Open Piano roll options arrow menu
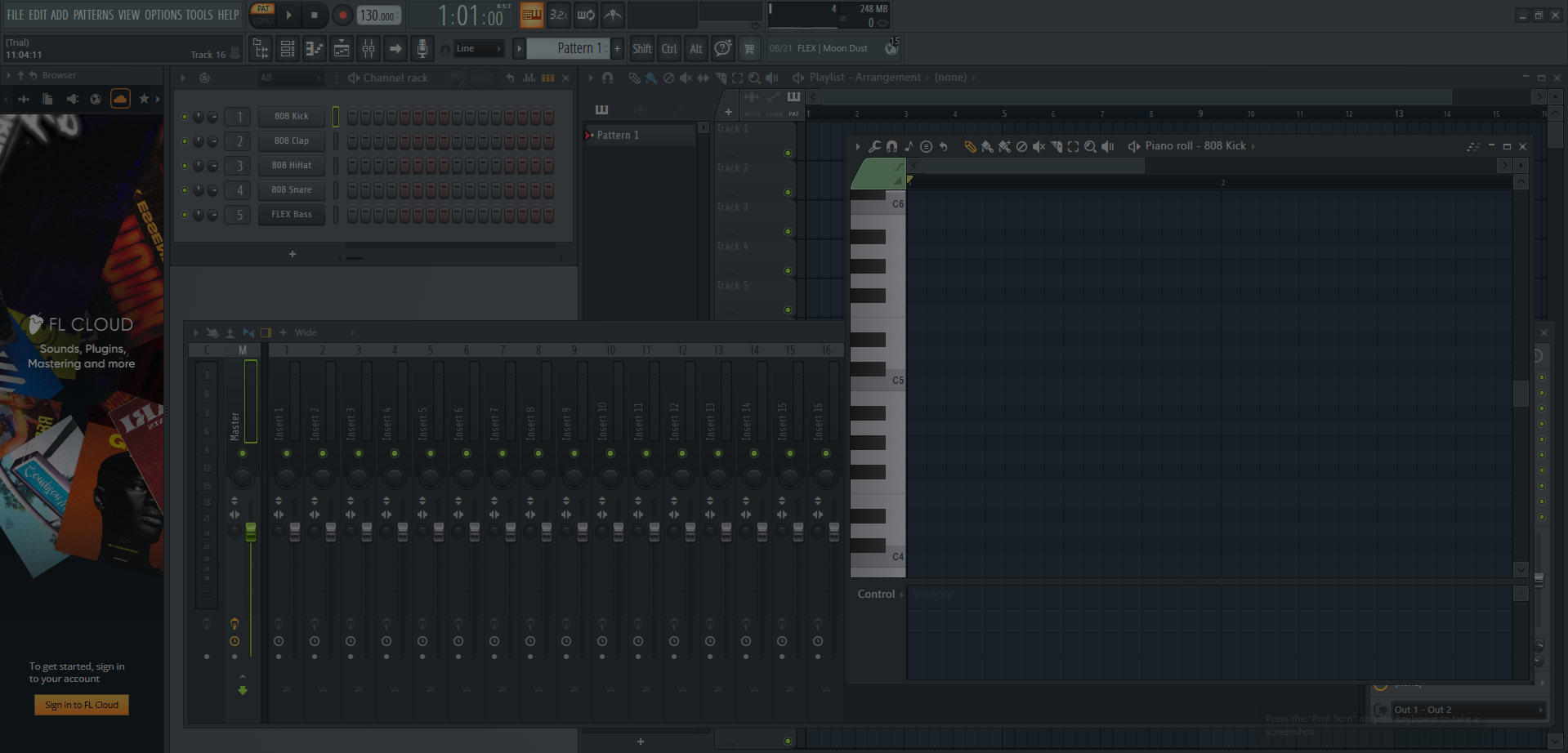Screen dimensions: 1568x753 point(857,146)
